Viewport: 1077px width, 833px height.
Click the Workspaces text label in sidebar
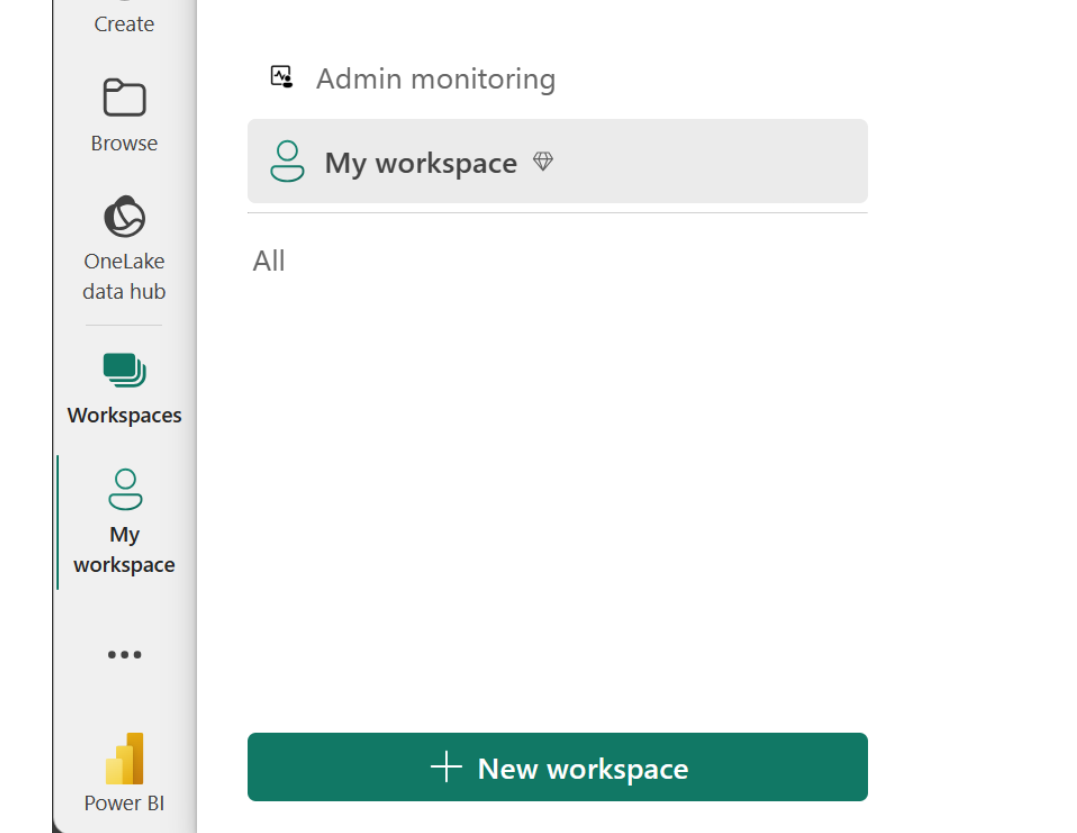124,415
